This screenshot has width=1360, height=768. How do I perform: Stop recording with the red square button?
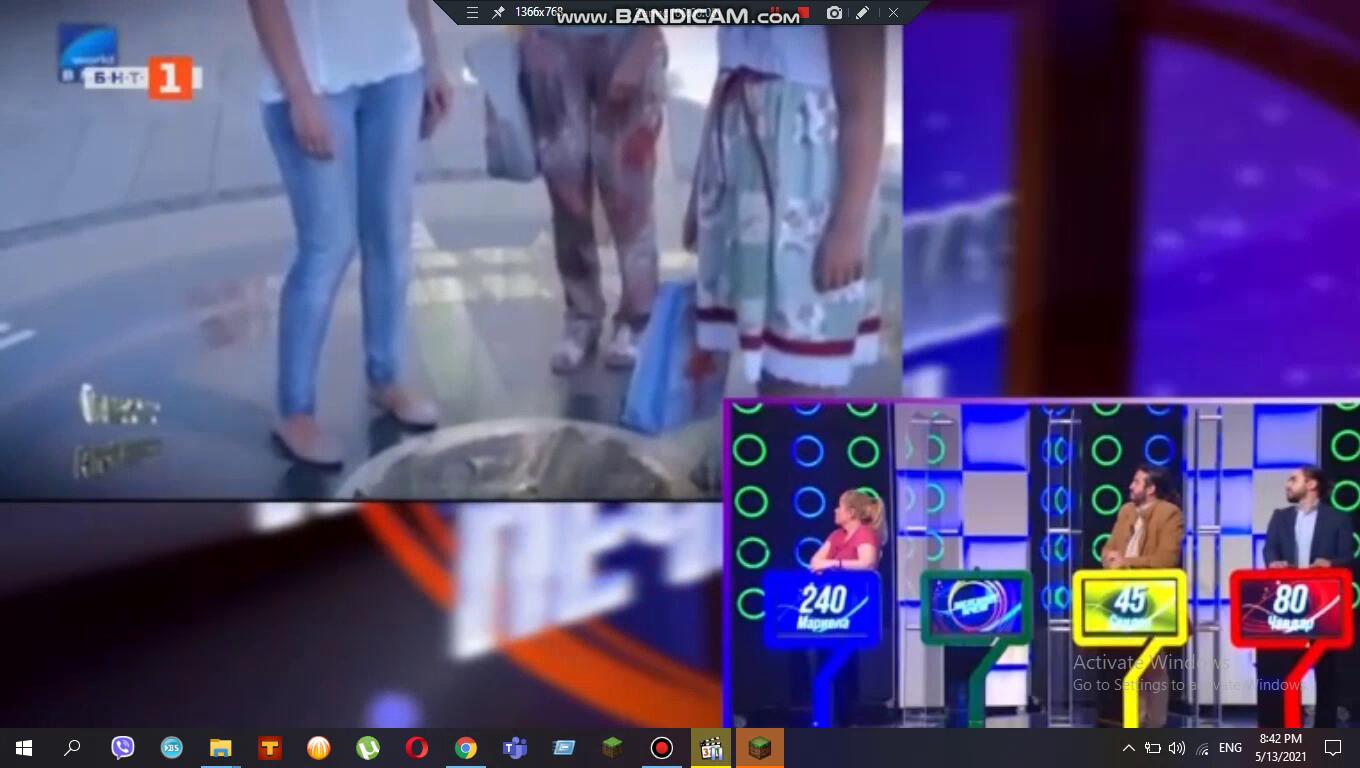803,13
